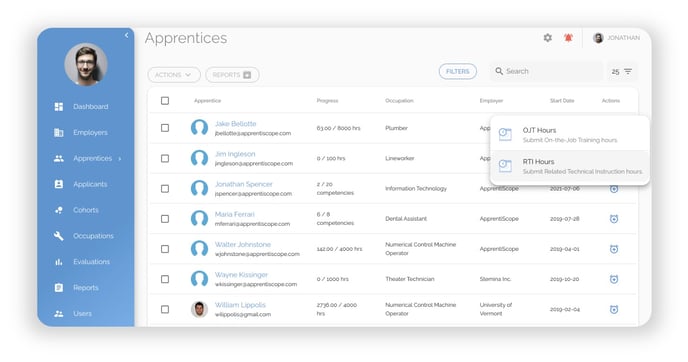The image size is (688, 362).
Task: Sort by the Occupation column header
Action: tap(399, 101)
